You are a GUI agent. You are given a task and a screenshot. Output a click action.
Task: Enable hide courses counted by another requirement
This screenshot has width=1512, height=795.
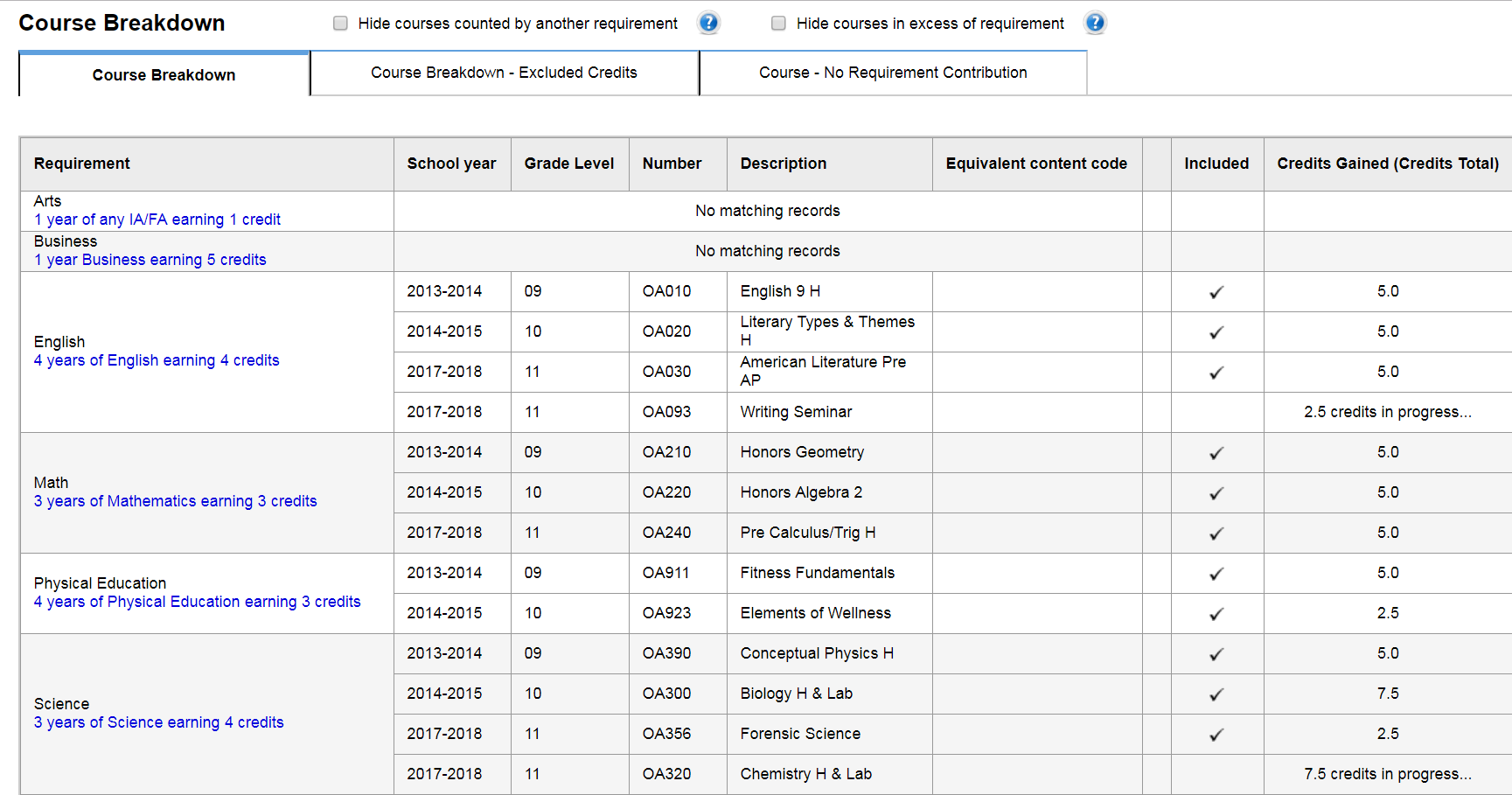coord(340,24)
